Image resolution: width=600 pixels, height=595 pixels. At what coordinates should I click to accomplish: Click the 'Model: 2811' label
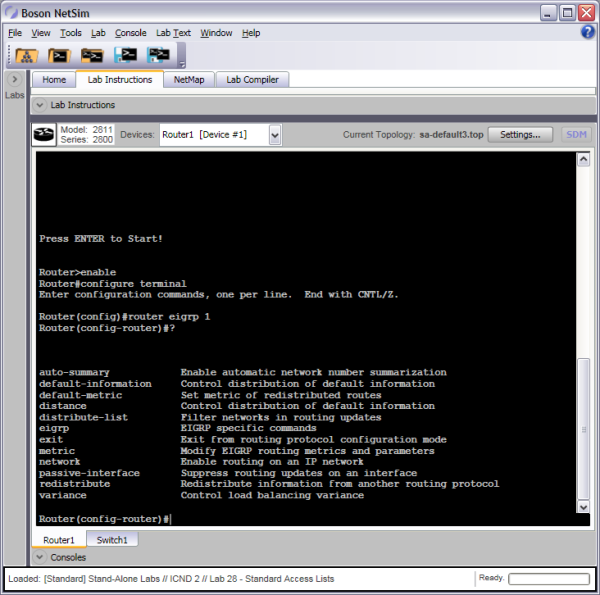(86, 130)
